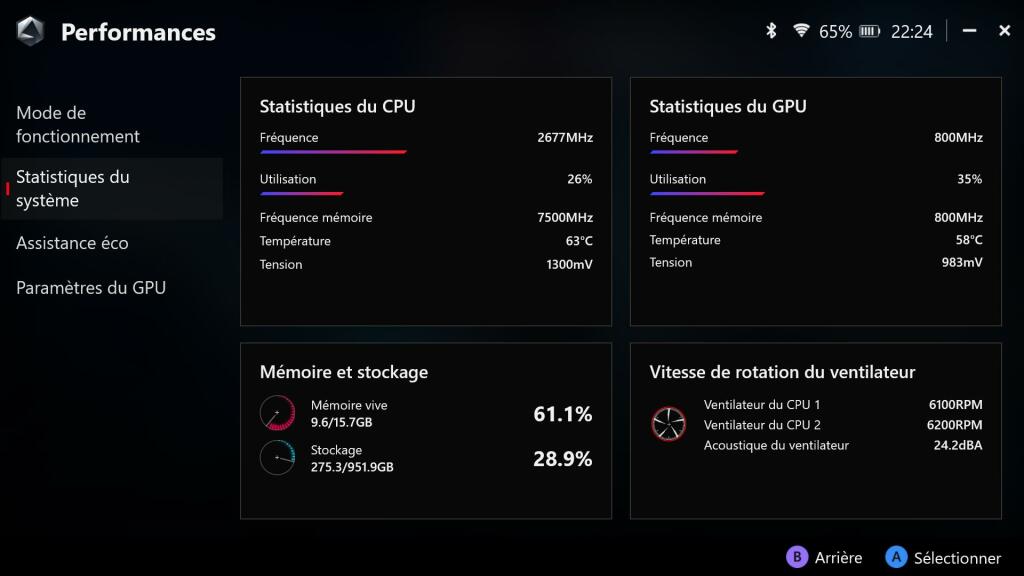
Task: Click the Mémoire et stockage panel title
Action: click(344, 372)
